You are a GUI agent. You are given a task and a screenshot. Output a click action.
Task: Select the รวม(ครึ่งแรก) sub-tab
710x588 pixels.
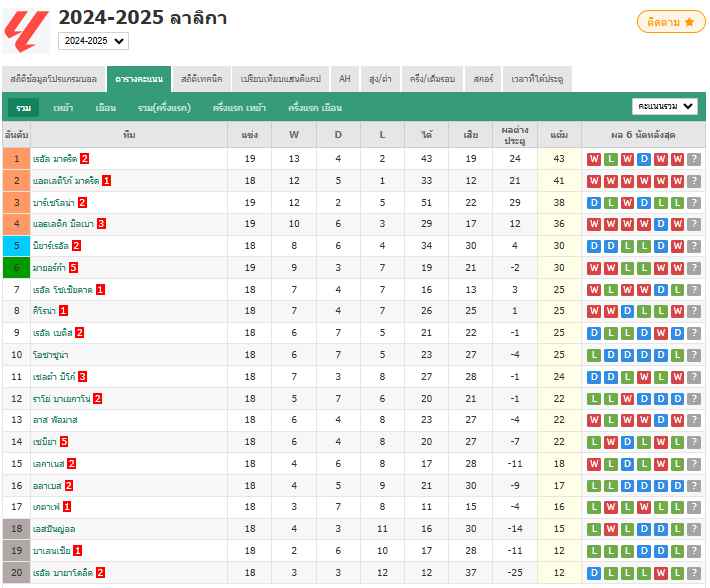164,108
